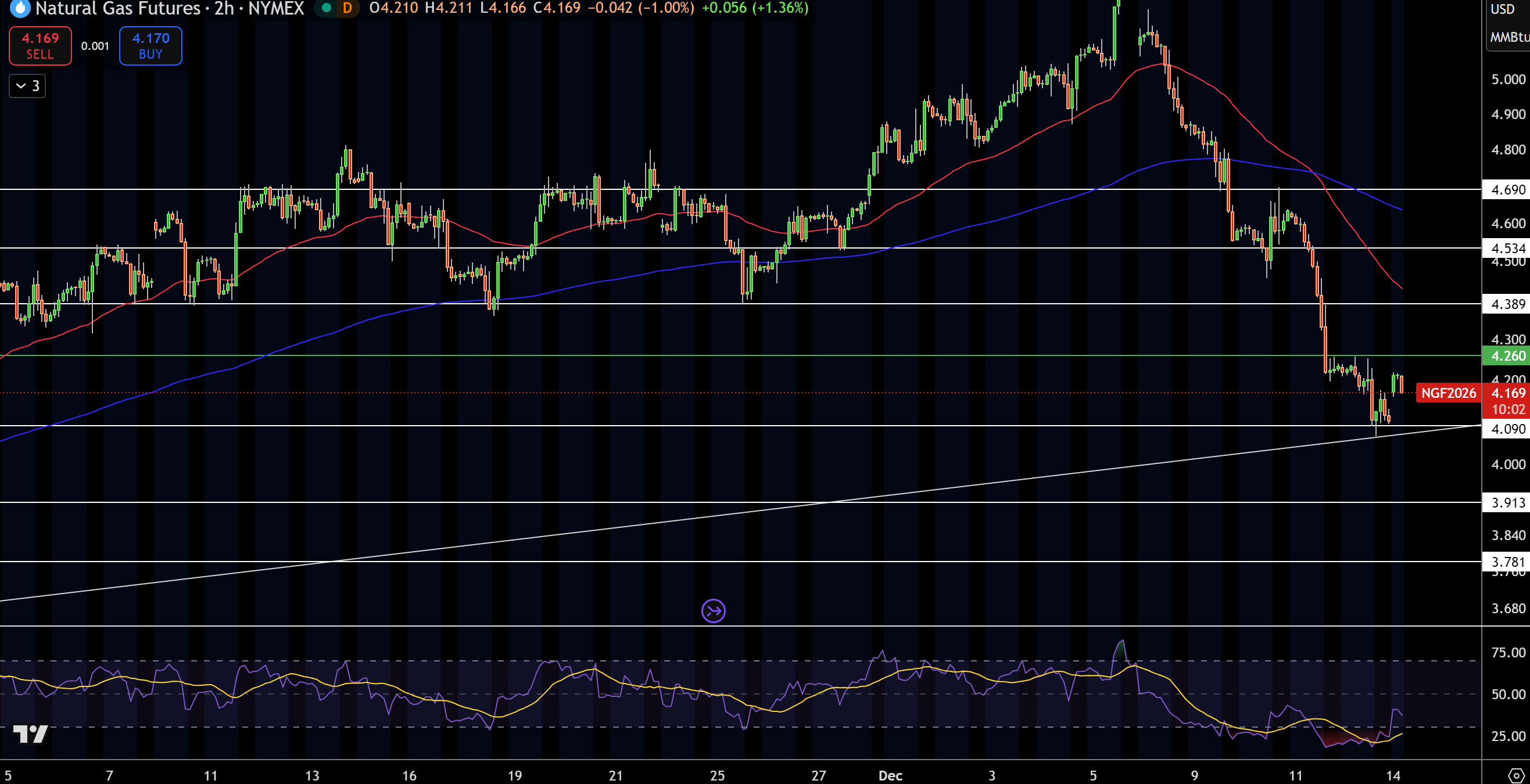The height and width of the screenshot is (784, 1530).
Task: Click the Dec label on time axis
Action: click(x=890, y=775)
